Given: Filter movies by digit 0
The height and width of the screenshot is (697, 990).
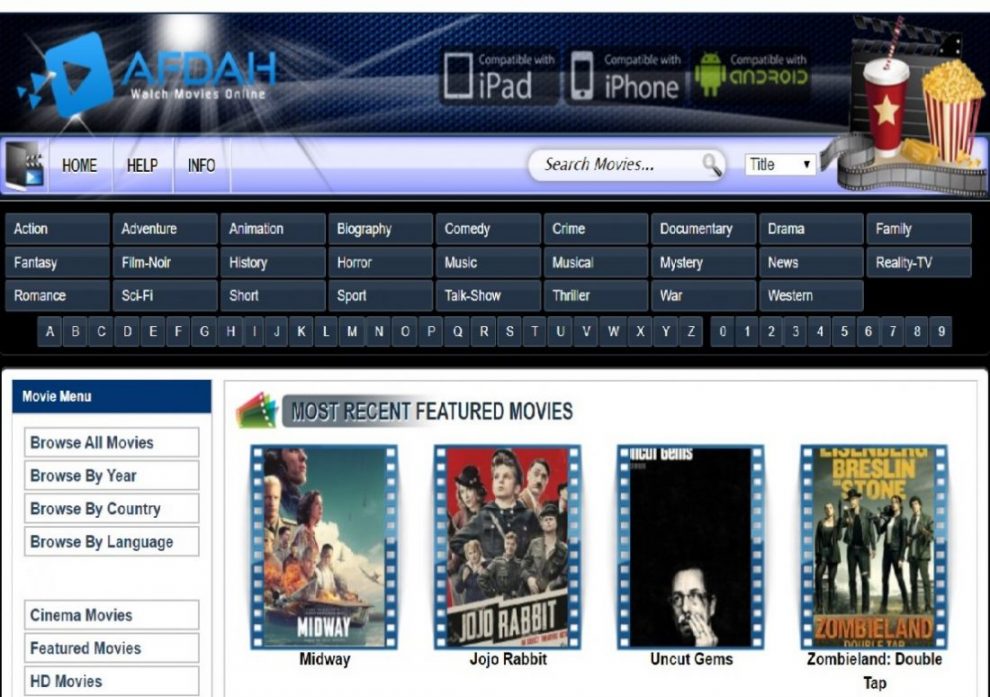Looking at the screenshot, I should (722, 331).
